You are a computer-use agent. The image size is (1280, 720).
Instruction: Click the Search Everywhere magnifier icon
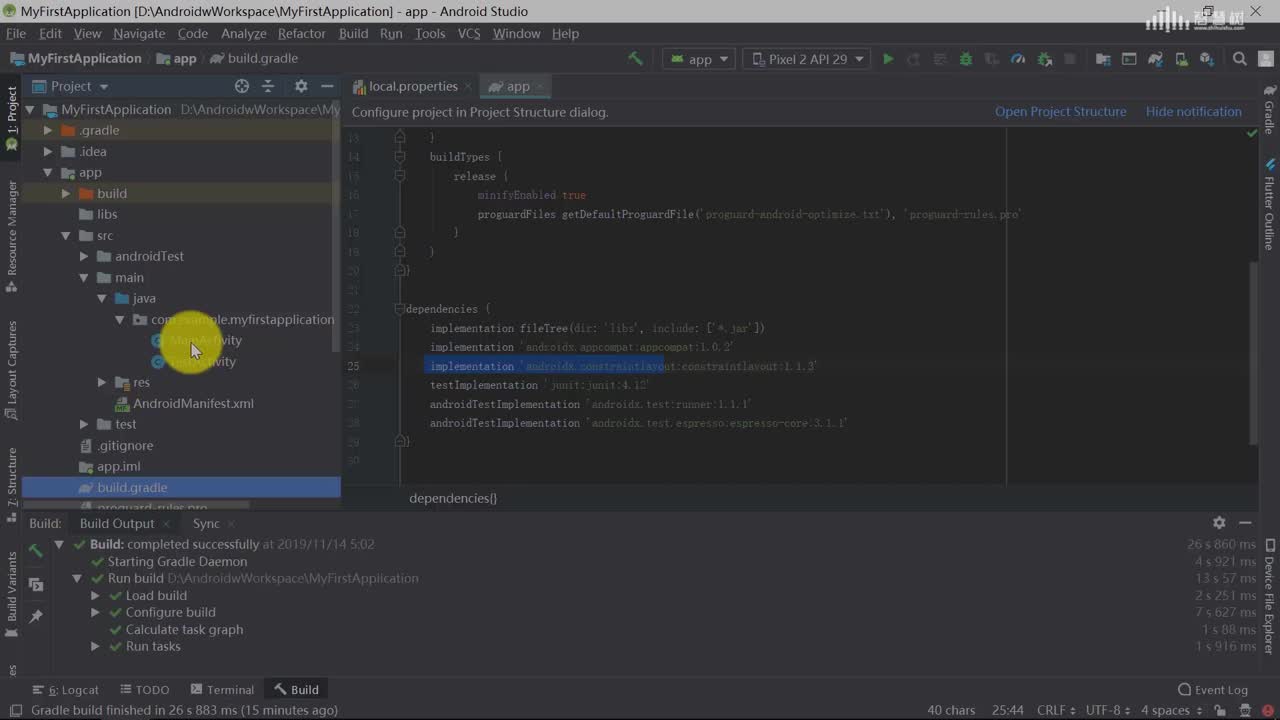[x=1239, y=59]
